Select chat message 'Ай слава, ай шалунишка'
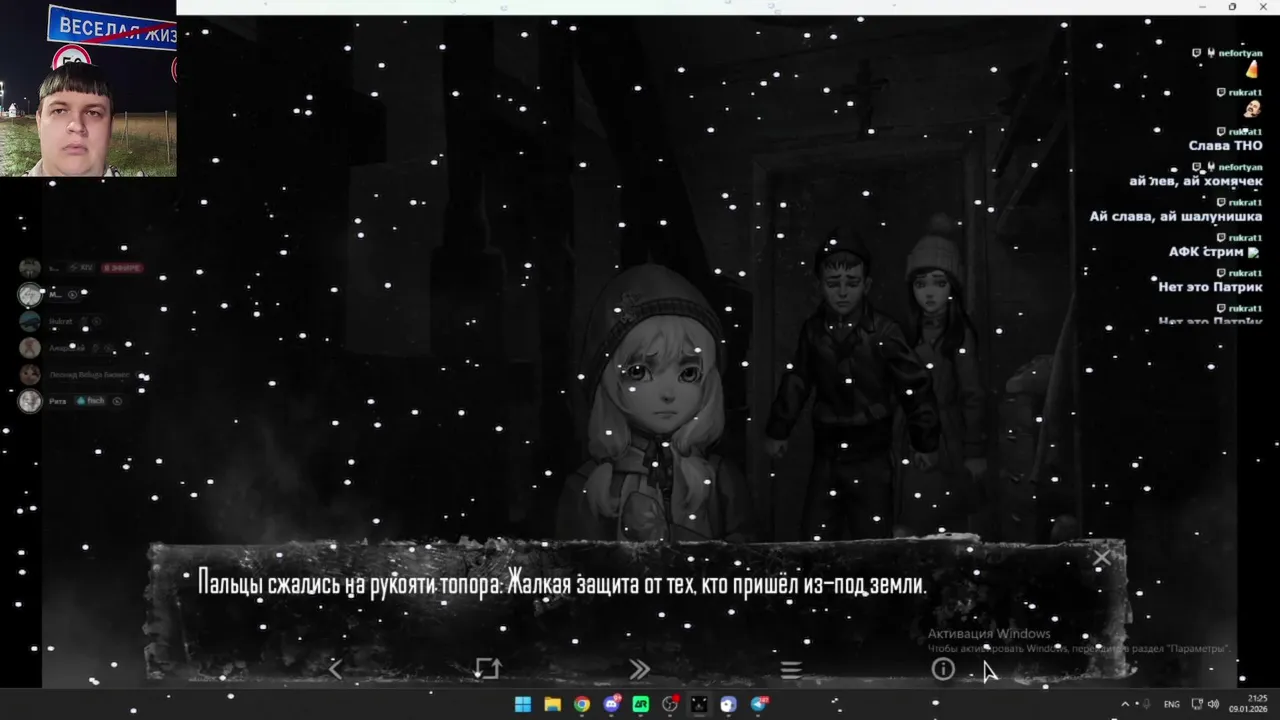Image resolution: width=1280 pixels, height=720 pixels. coord(1176,217)
